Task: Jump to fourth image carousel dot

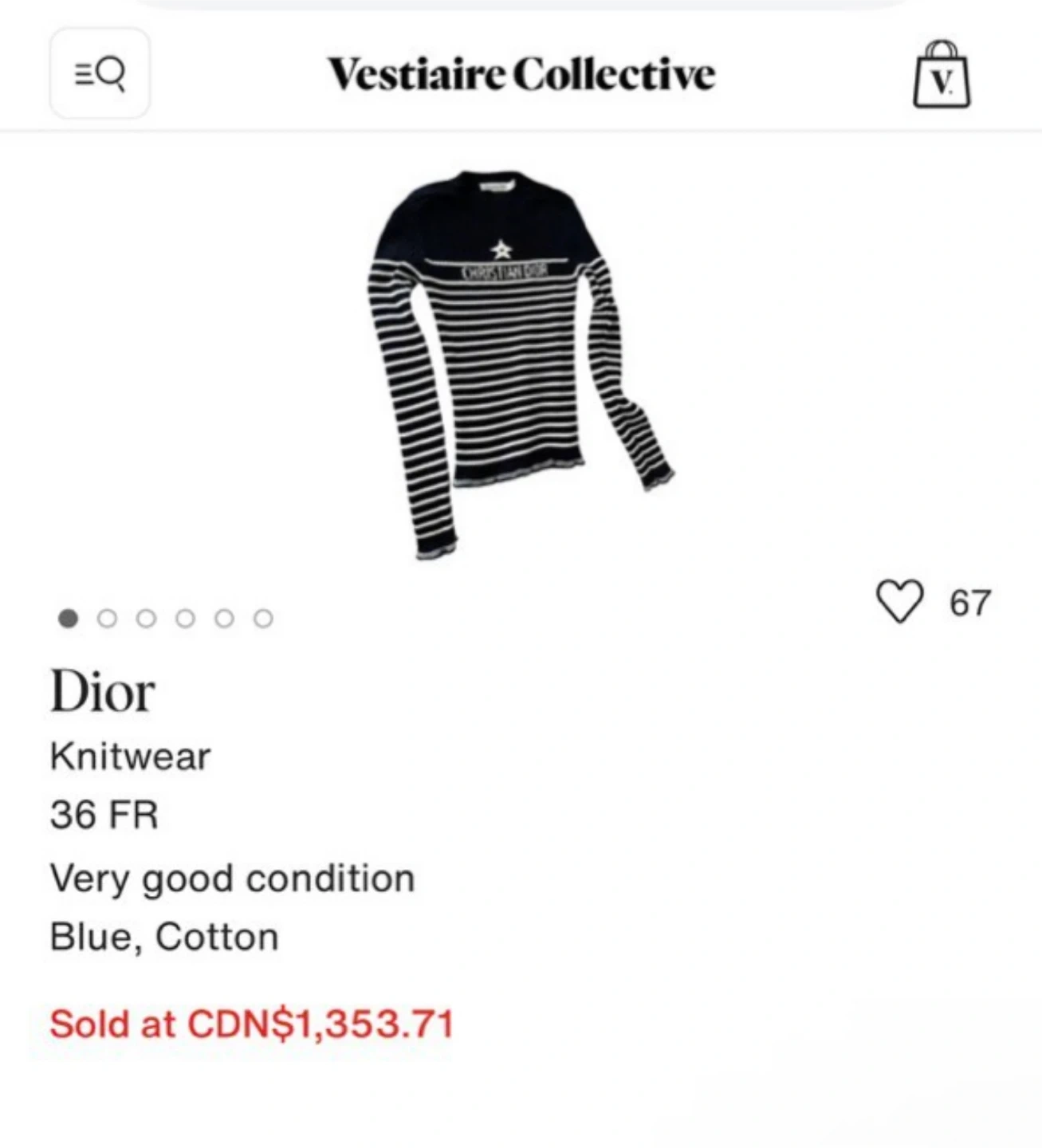Action: [185, 619]
